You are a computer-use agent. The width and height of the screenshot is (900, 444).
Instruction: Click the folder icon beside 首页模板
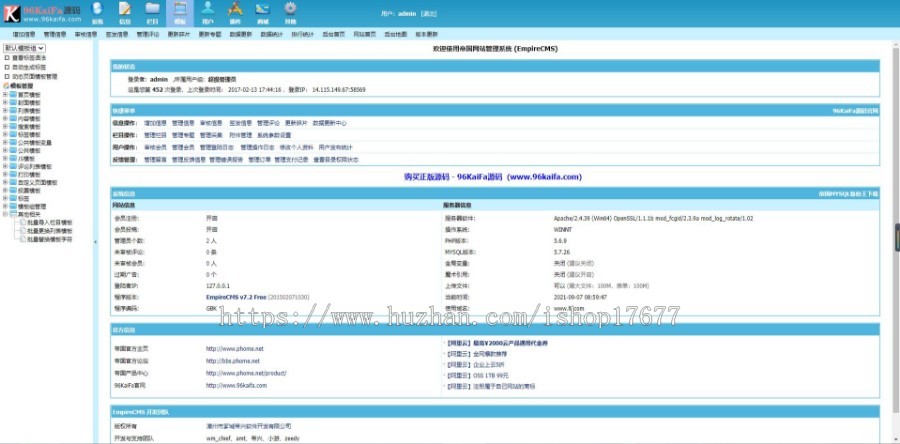point(13,95)
